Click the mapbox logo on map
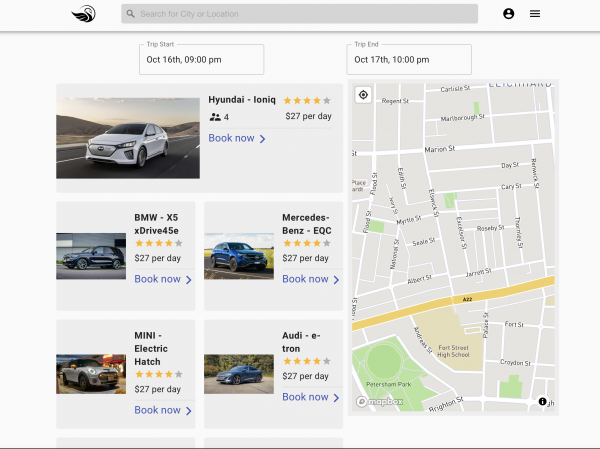Screen dimensions: 600x449 point(380,402)
